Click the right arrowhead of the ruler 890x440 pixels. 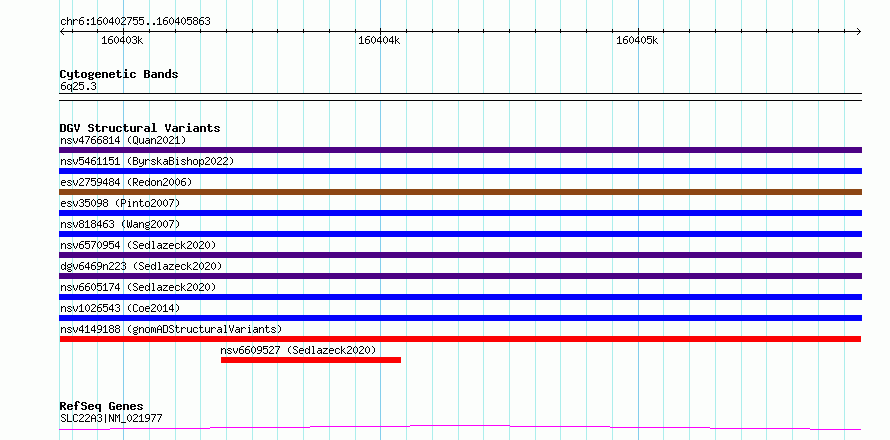pyautogui.click(x=859, y=31)
